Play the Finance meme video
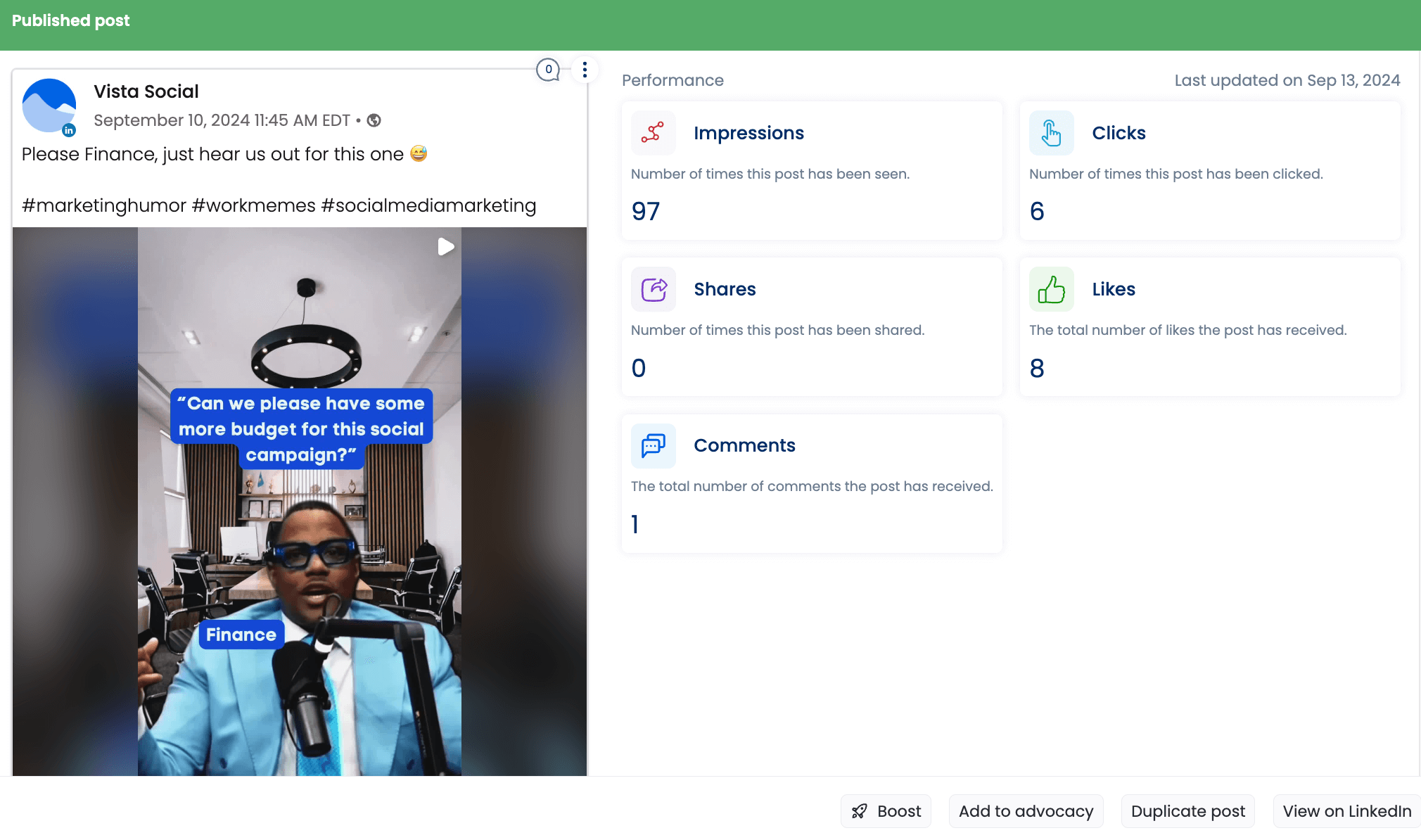The width and height of the screenshot is (1421, 840). [445, 246]
